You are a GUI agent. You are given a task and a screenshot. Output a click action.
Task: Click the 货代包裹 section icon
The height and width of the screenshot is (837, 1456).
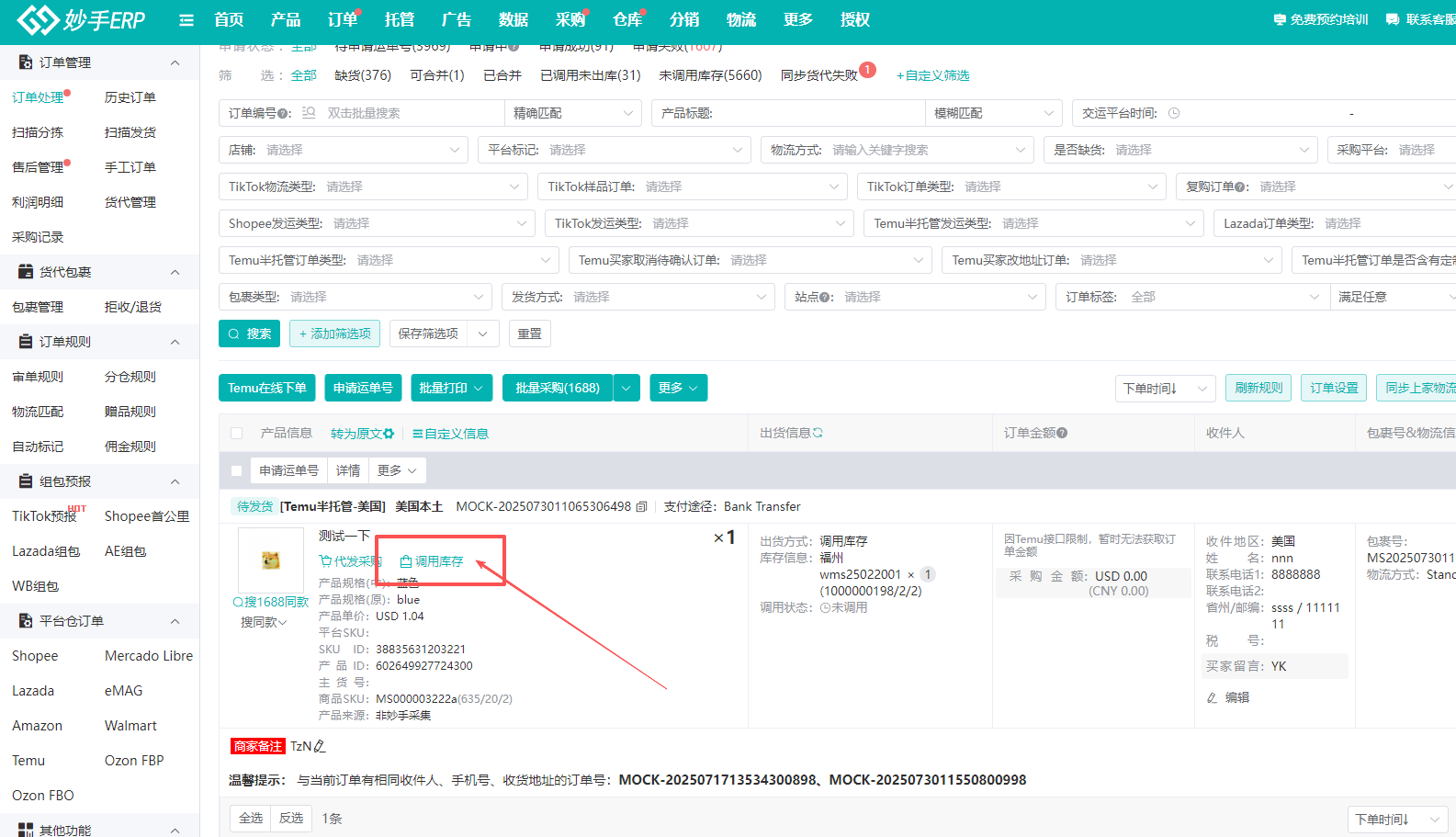pos(26,272)
